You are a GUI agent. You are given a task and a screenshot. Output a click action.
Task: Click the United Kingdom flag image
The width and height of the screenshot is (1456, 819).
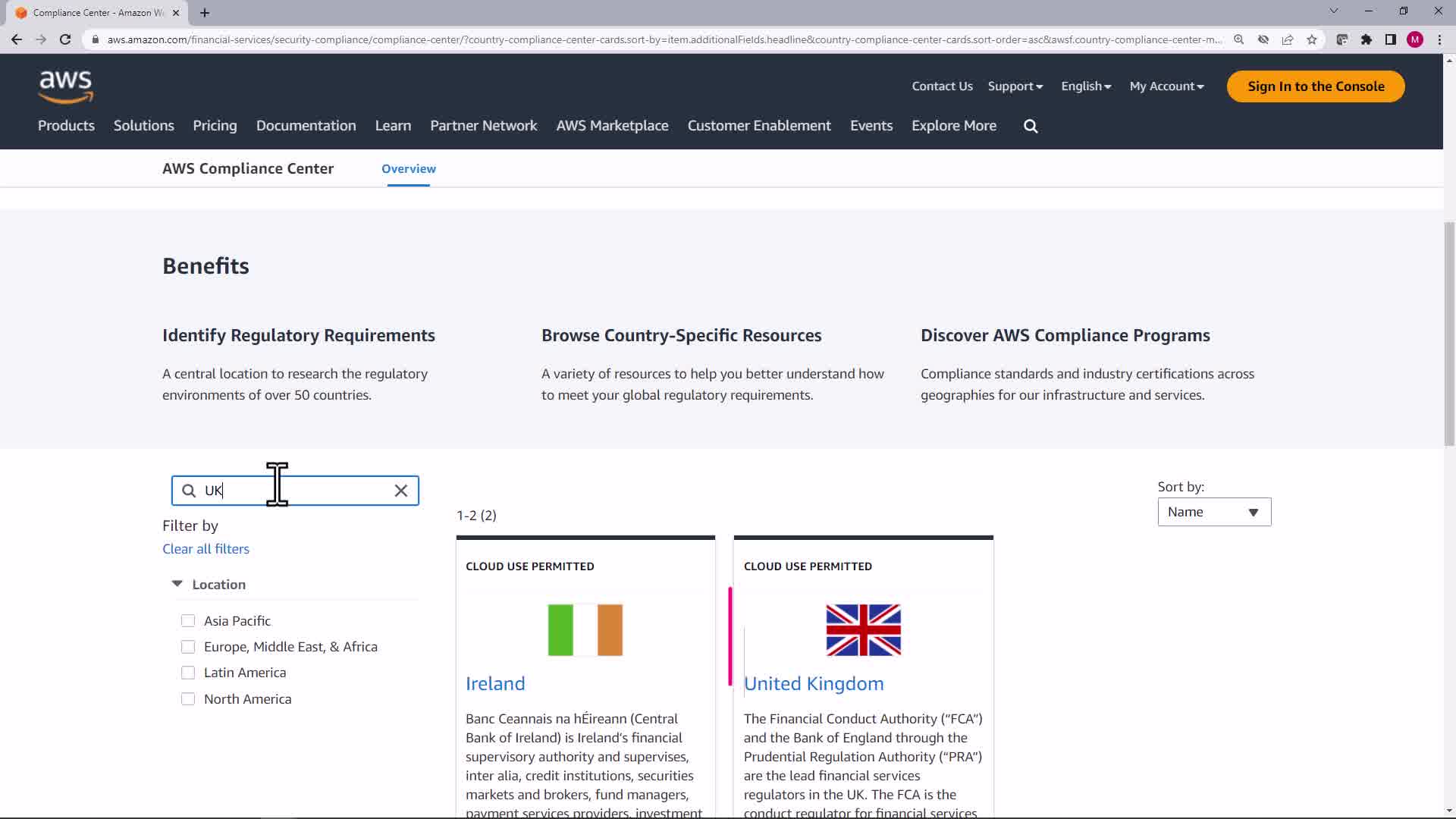(x=863, y=630)
